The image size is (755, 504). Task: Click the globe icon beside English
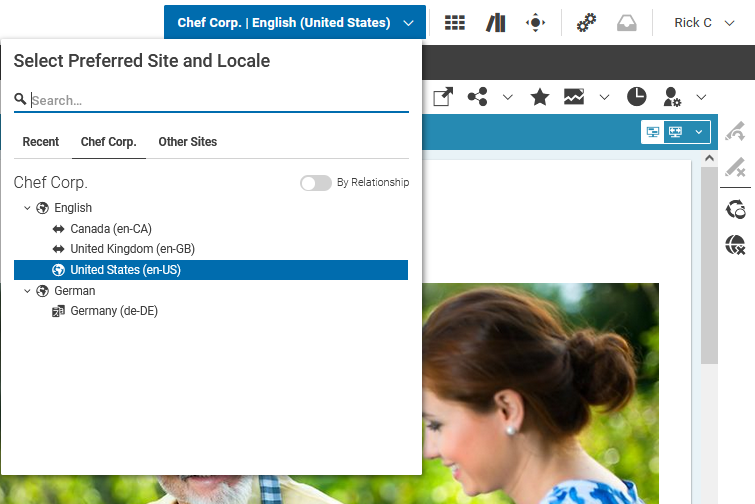[x=42, y=208]
